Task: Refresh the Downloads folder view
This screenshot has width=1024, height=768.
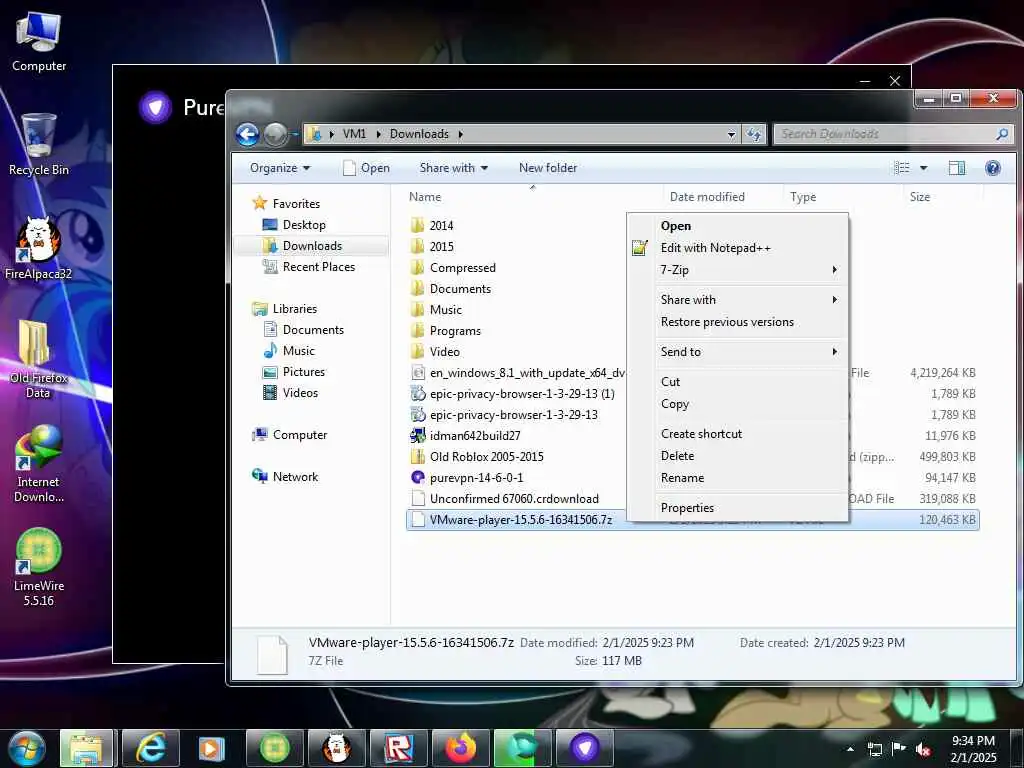Action: [x=754, y=134]
